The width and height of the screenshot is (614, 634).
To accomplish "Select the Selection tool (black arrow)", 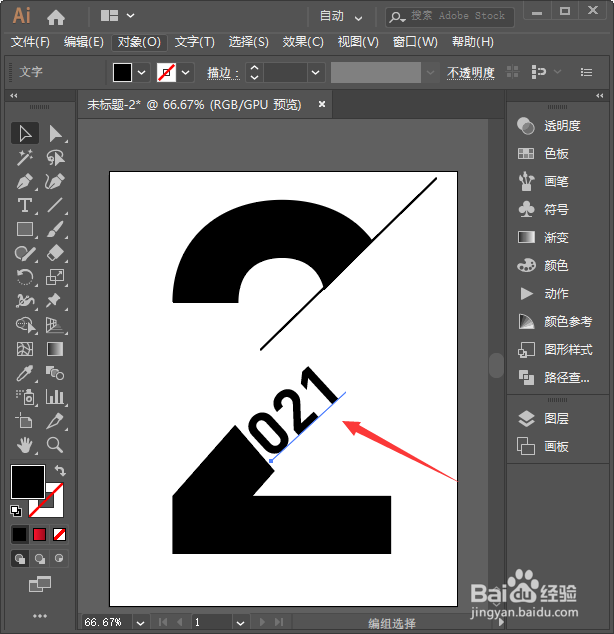I will tap(25, 133).
